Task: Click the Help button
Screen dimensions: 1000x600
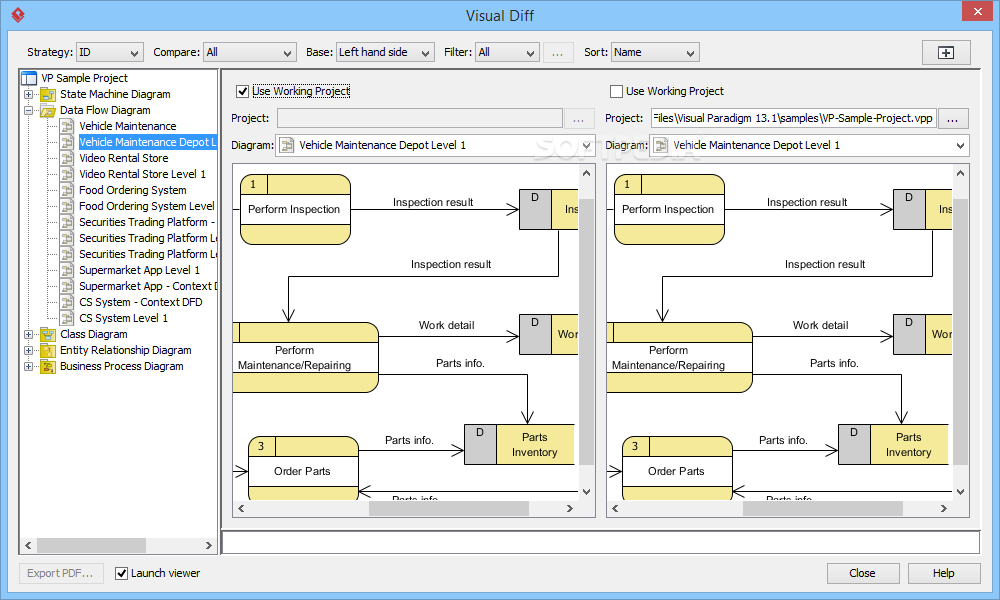Action: pos(944,573)
